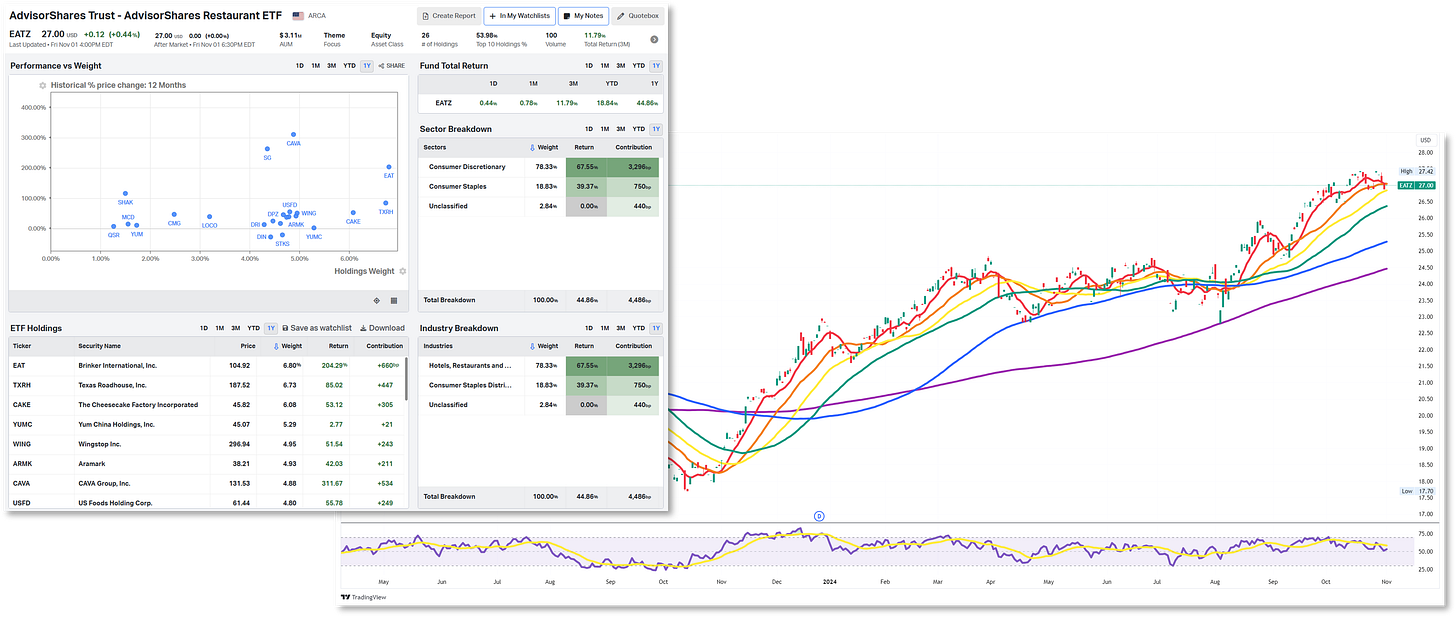Share the Performance vs Weight chart
Viewport: 1456px width, 617px height.
392,66
